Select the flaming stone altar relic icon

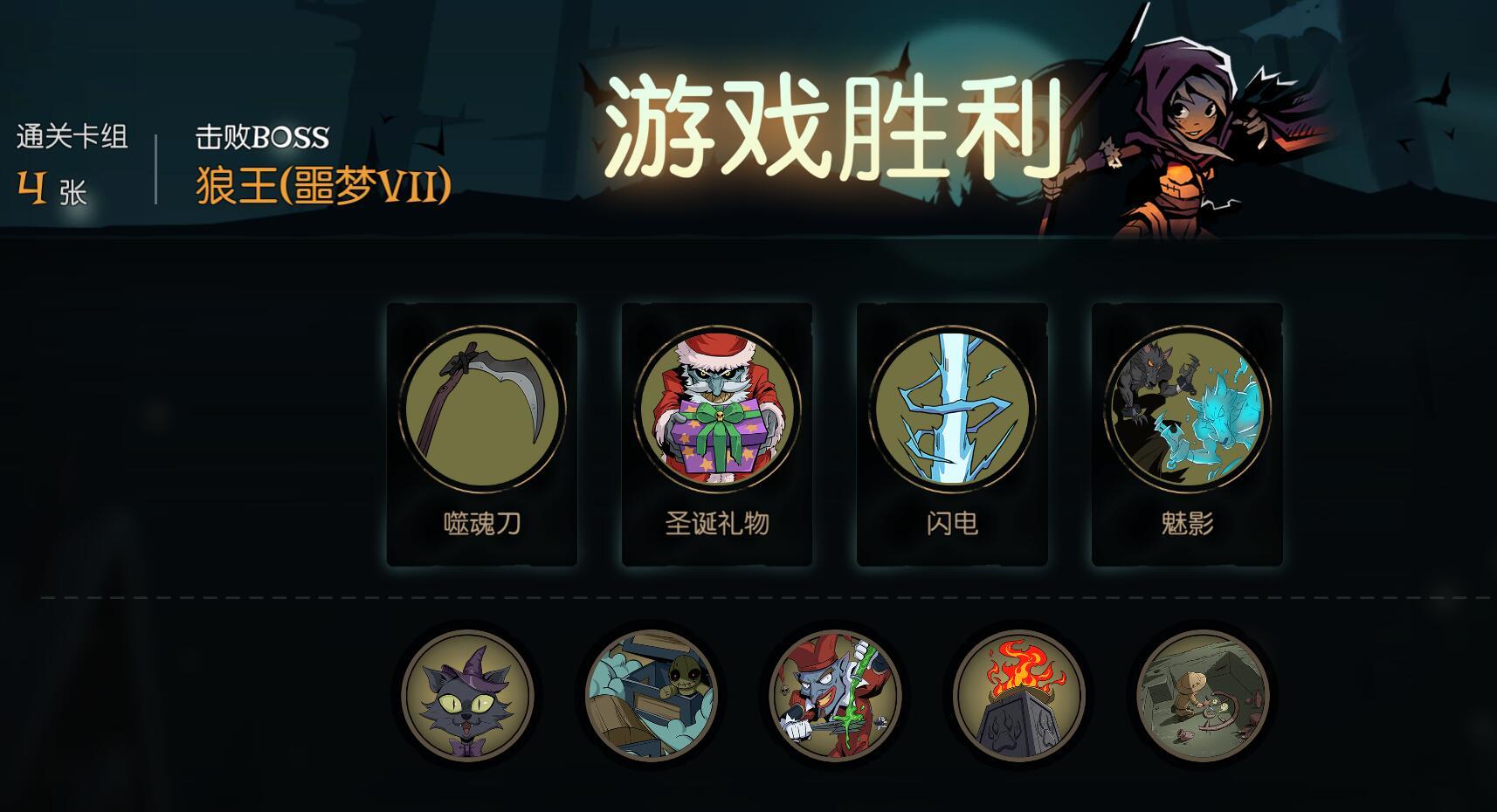coord(1019,696)
